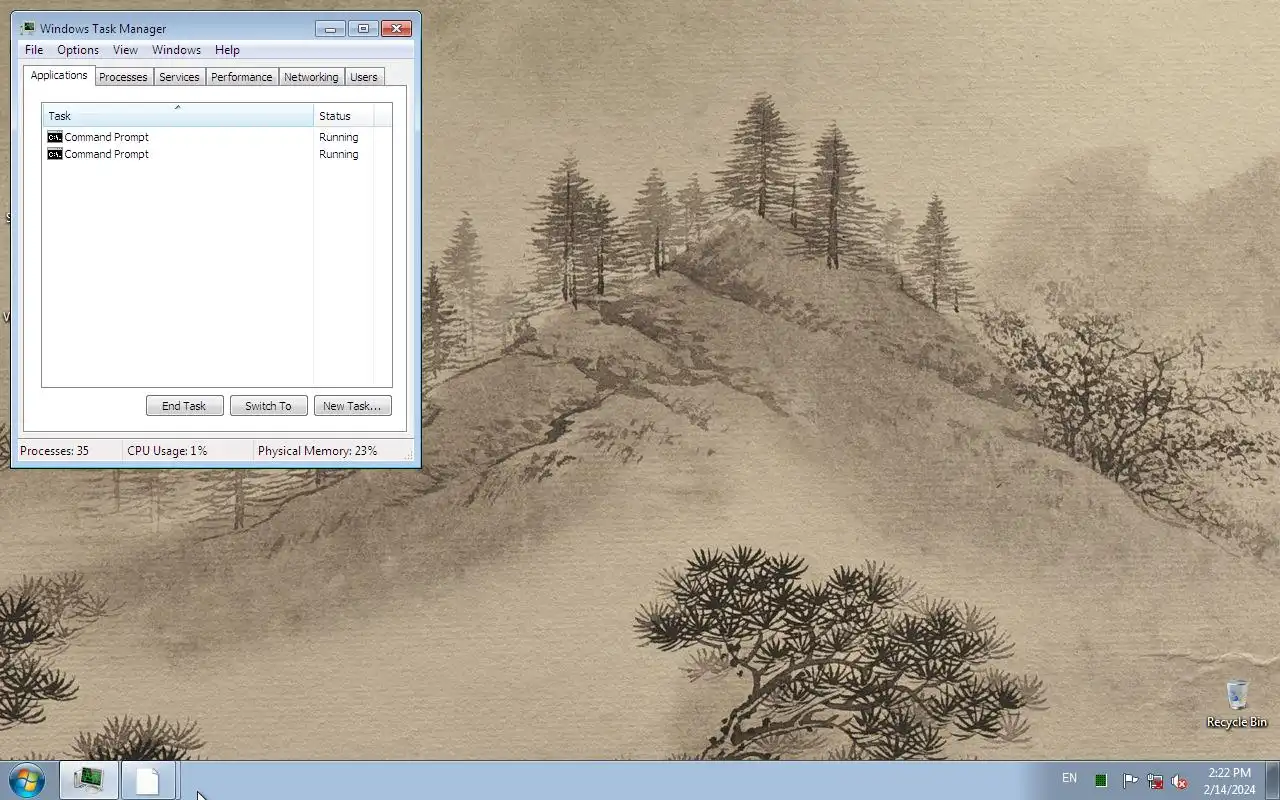Select the Recycle Bin desktop icon

[1237, 703]
